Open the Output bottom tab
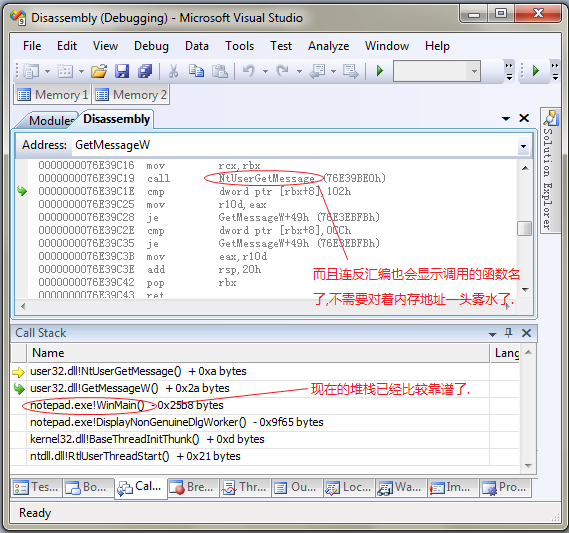The height and width of the screenshot is (533, 569). 296,487
